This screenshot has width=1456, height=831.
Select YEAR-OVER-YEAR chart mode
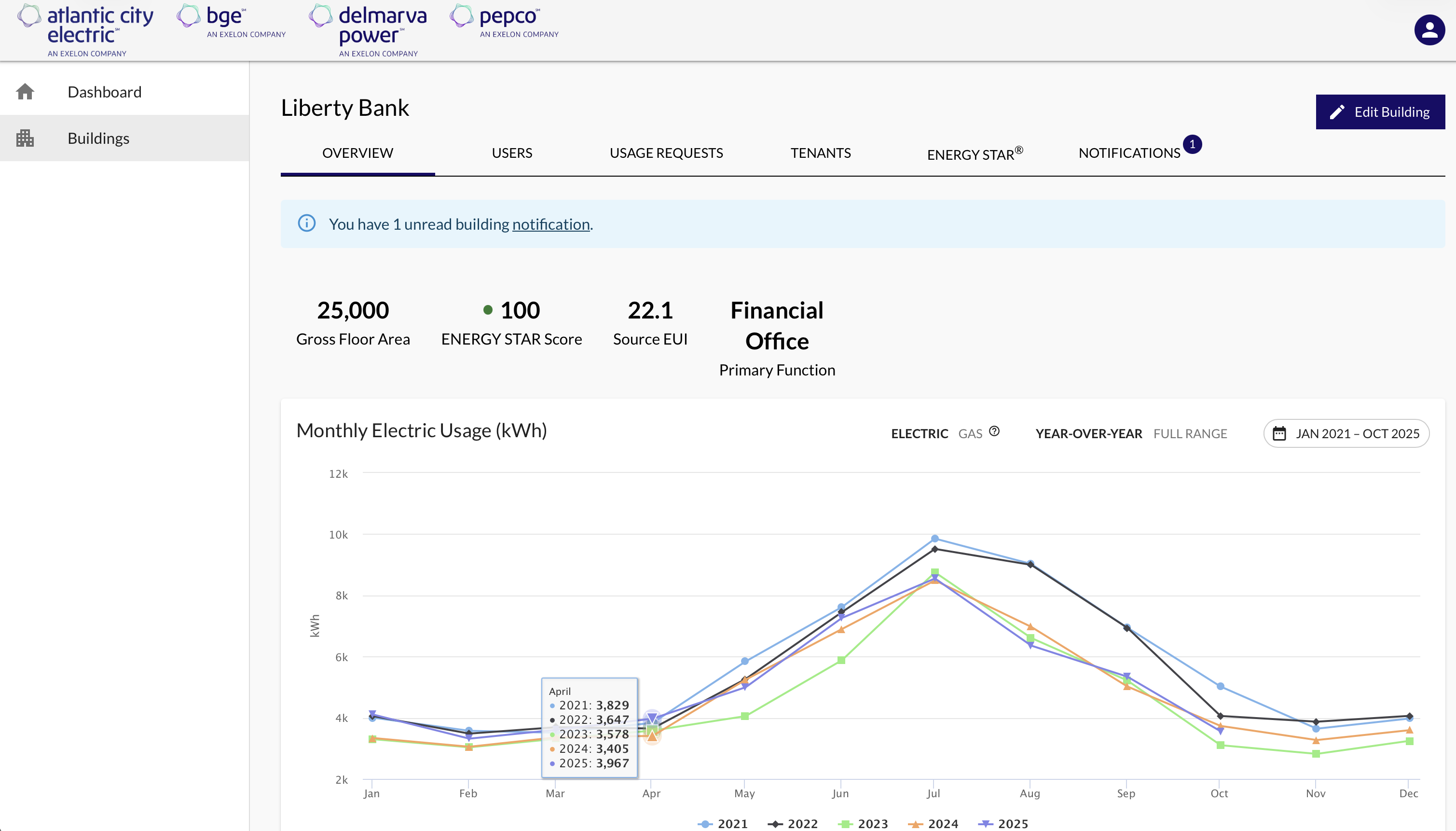click(x=1088, y=434)
